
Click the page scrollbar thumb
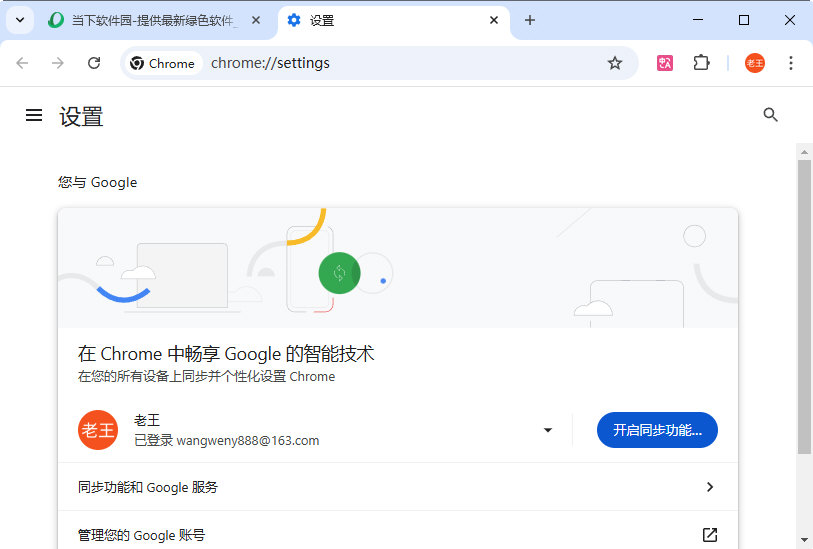pos(804,307)
